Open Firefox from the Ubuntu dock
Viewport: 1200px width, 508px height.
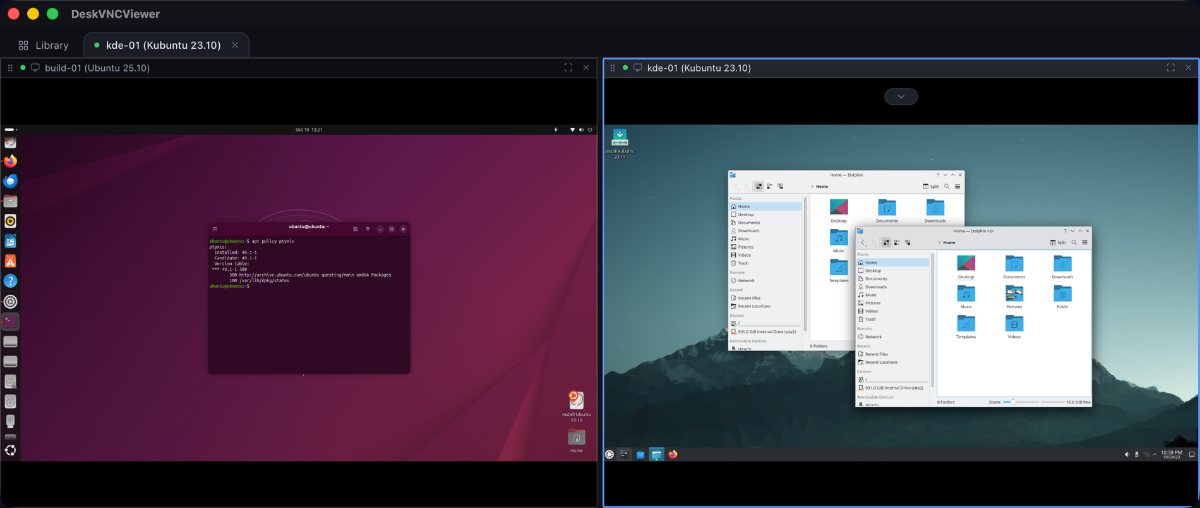point(10,160)
